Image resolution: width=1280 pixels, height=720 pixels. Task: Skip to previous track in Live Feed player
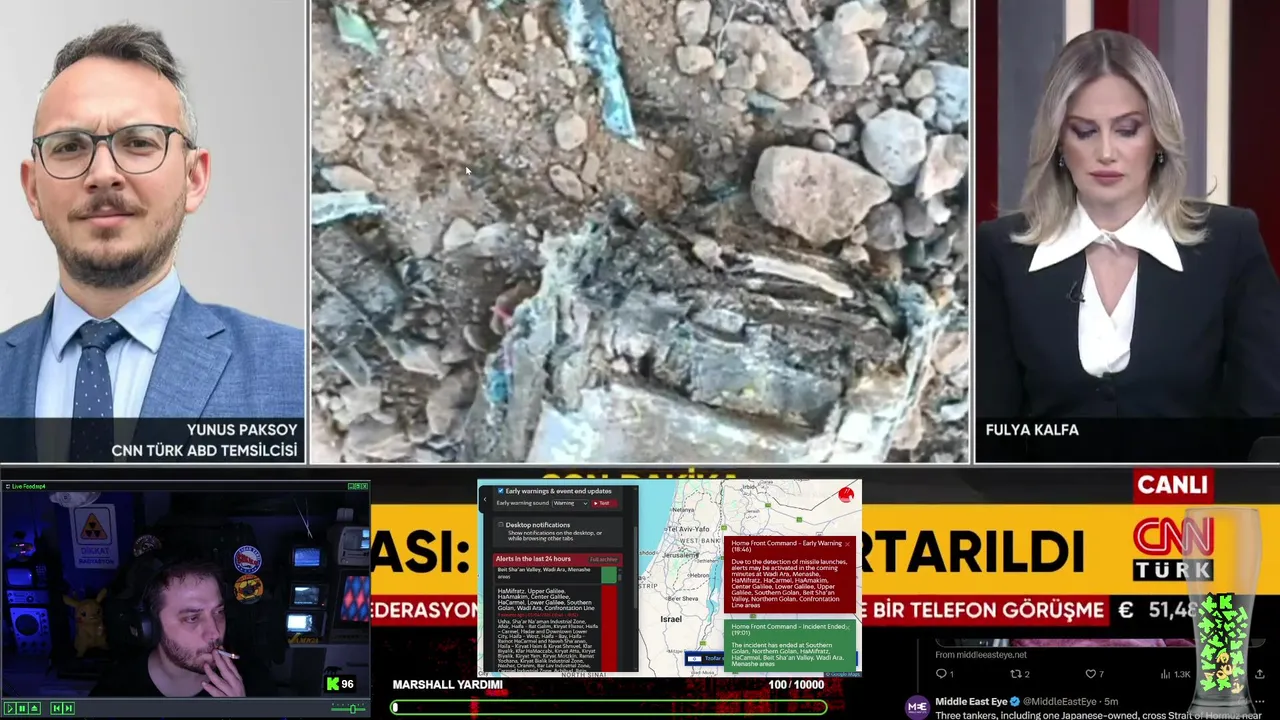click(x=57, y=709)
